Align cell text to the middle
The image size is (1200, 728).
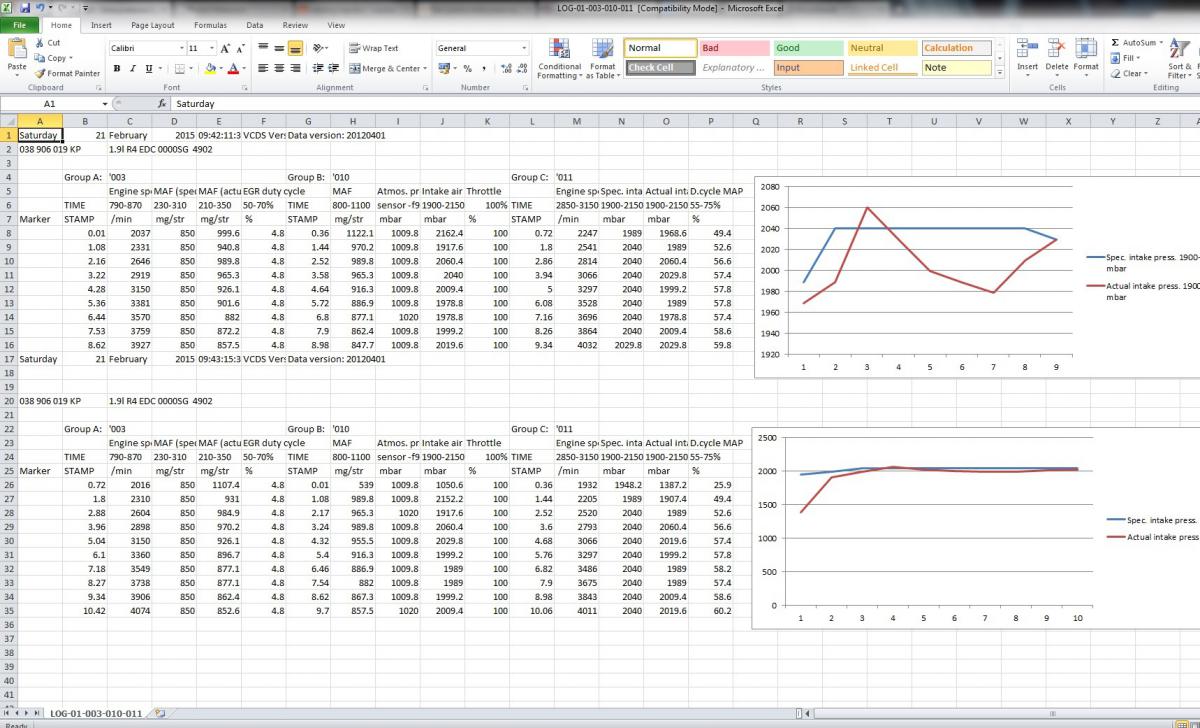[x=278, y=48]
